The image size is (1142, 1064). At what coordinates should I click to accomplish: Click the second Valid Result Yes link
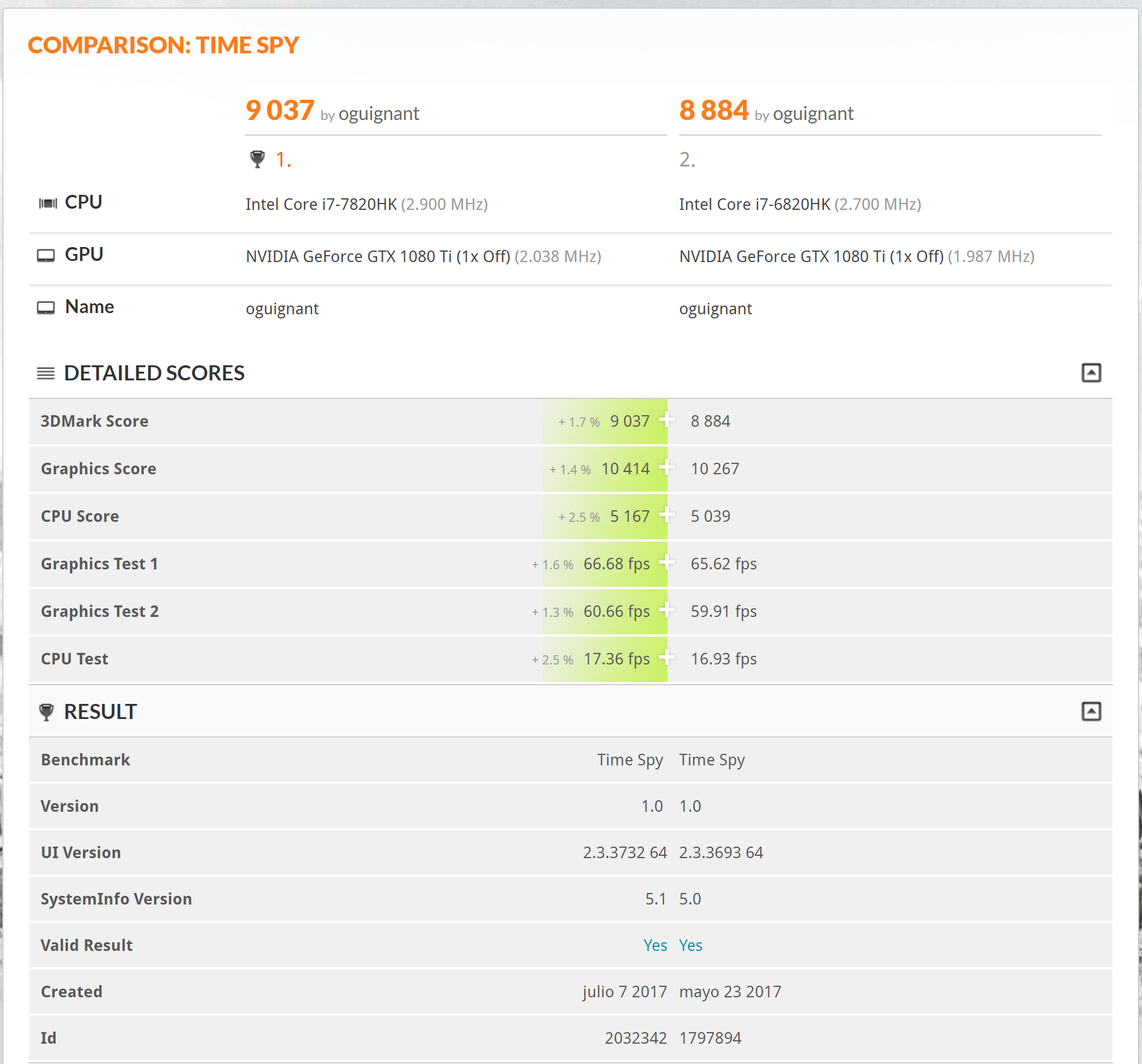tap(691, 945)
